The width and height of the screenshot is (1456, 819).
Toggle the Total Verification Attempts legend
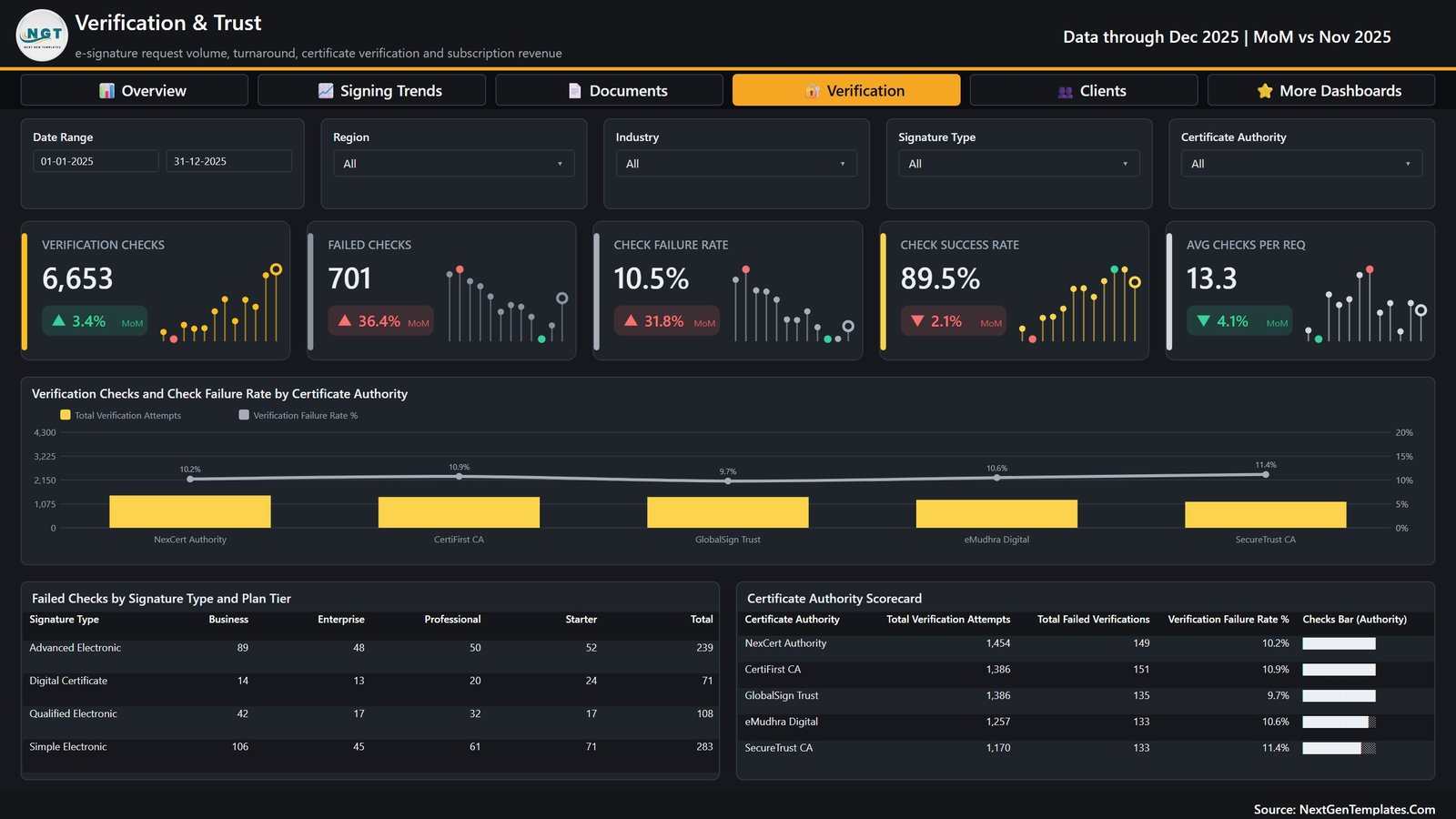click(120, 415)
